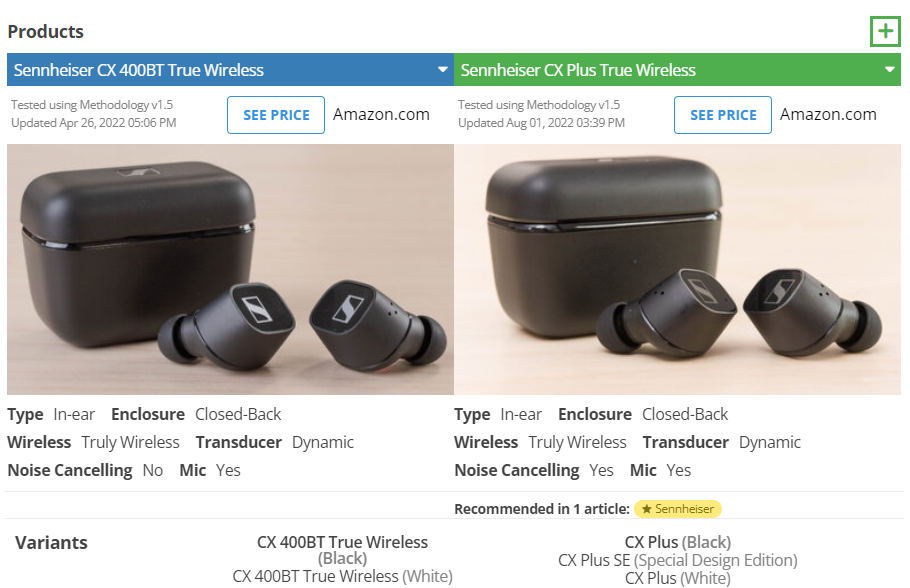Viewport: 910px width, 588px height.
Task: Select CX 400BT True Wireless (White) variant
Action: tap(342, 576)
